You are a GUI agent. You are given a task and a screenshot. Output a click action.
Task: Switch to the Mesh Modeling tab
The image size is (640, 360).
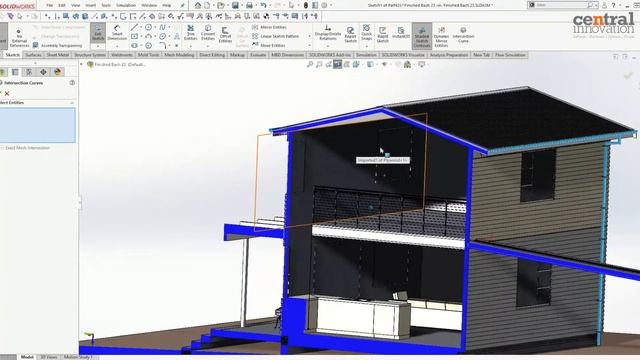click(x=179, y=55)
